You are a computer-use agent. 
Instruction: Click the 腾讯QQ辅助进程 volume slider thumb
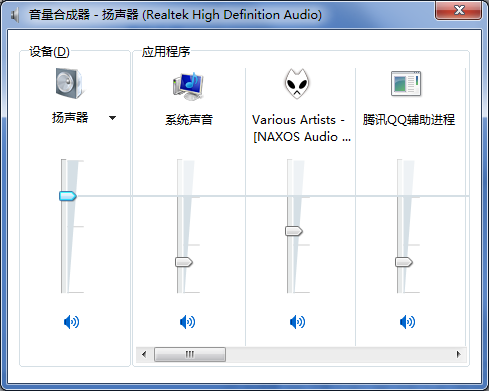coord(404,262)
